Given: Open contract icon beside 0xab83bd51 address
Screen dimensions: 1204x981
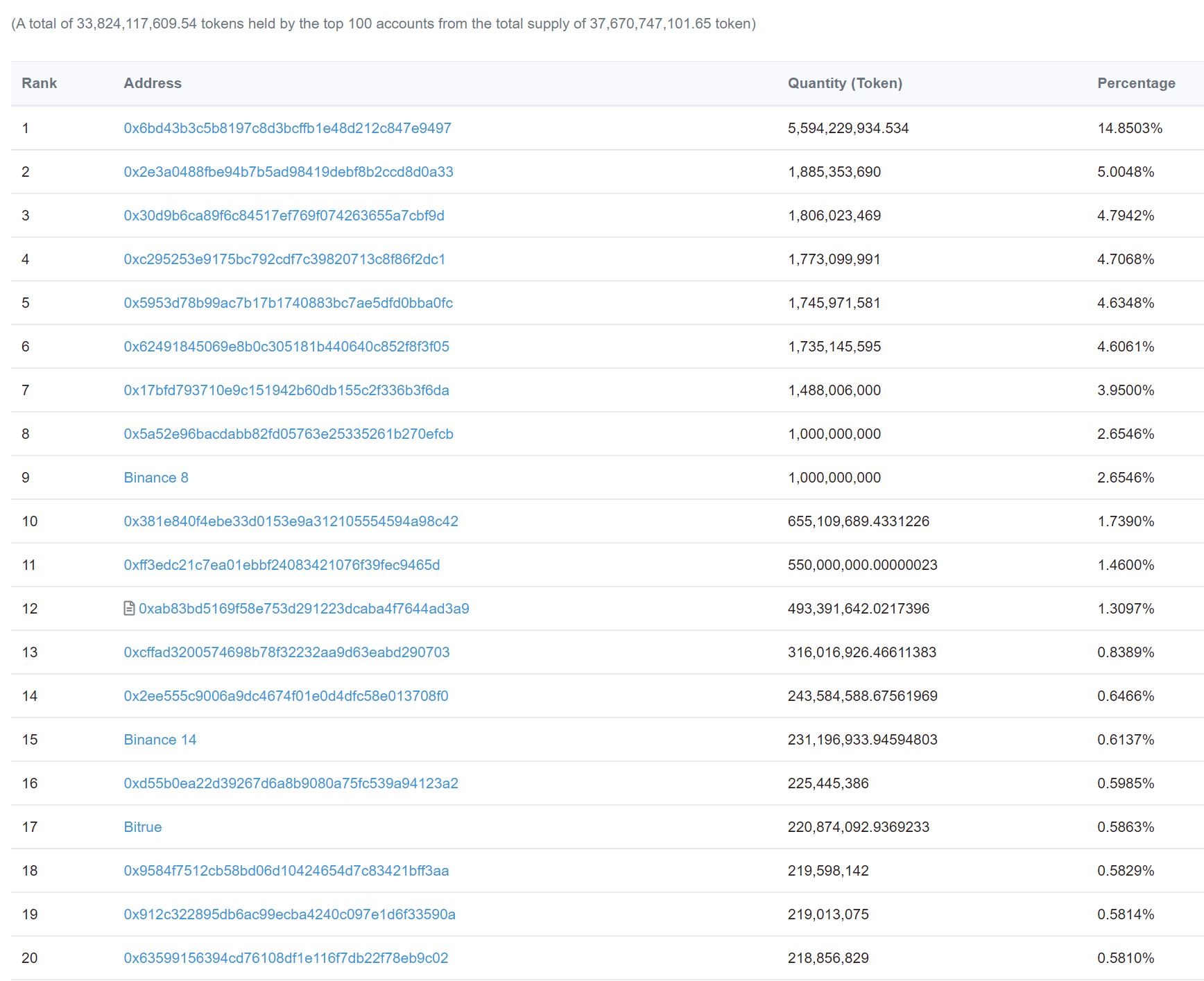Looking at the screenshot, I should click(x=129, y=609).
